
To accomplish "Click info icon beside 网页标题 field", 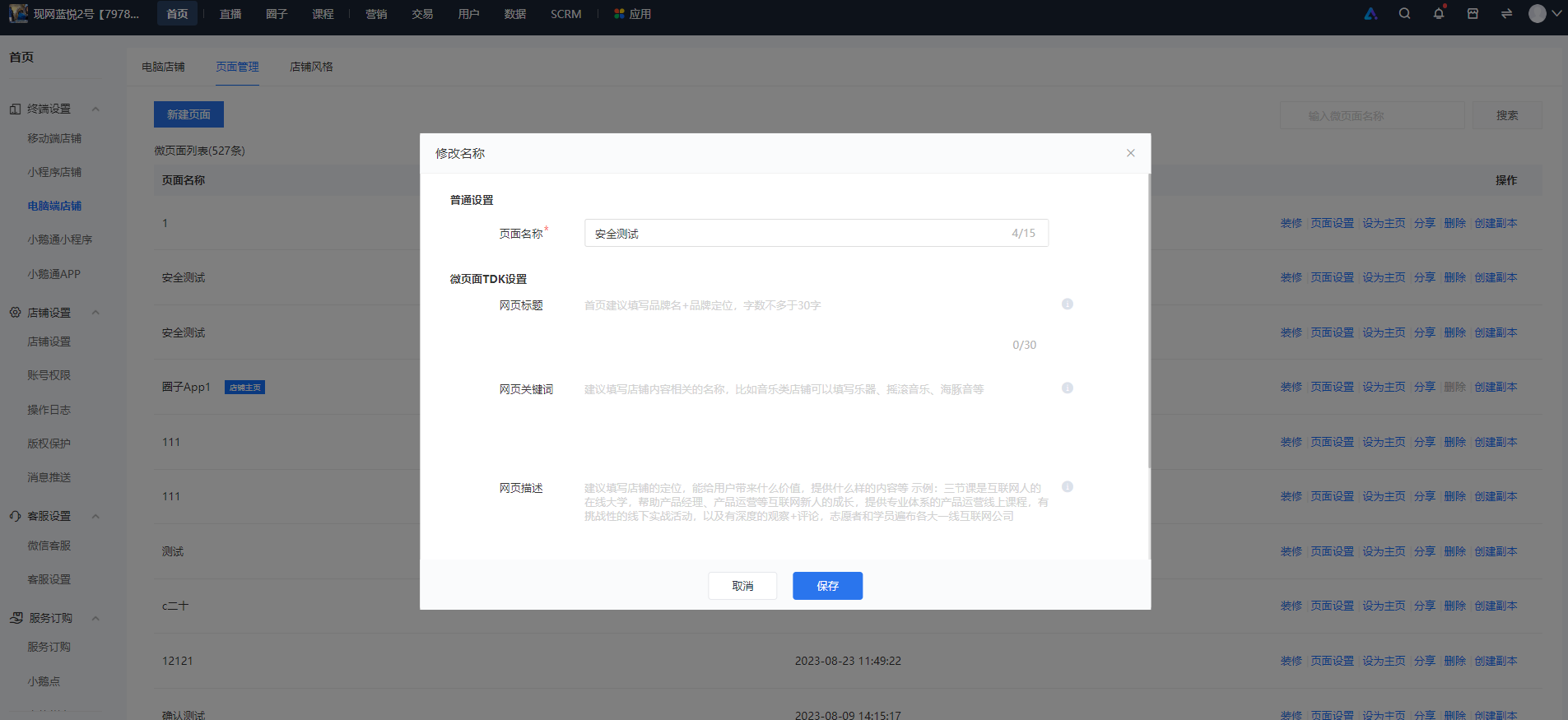I will (x=1068, y=304).
